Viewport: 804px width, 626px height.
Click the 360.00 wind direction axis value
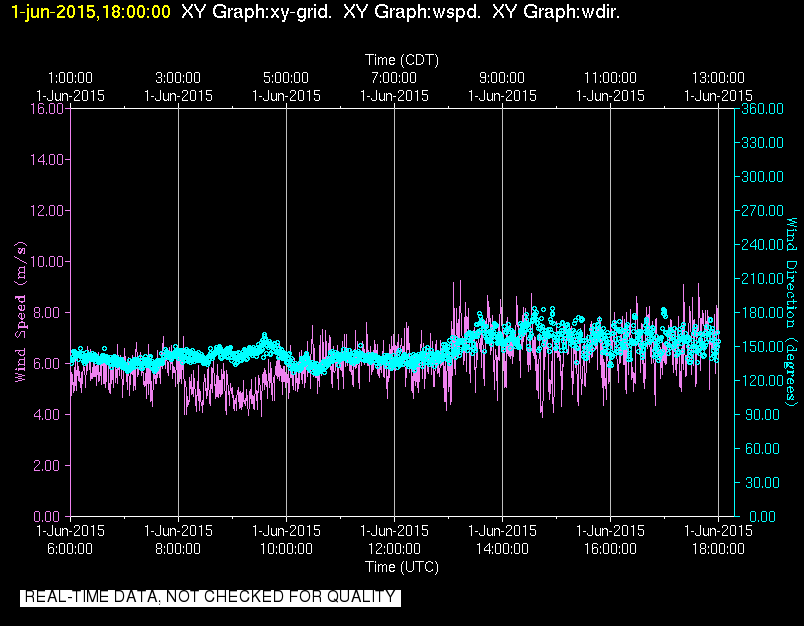pyautogui.click(x=762, y=109)
